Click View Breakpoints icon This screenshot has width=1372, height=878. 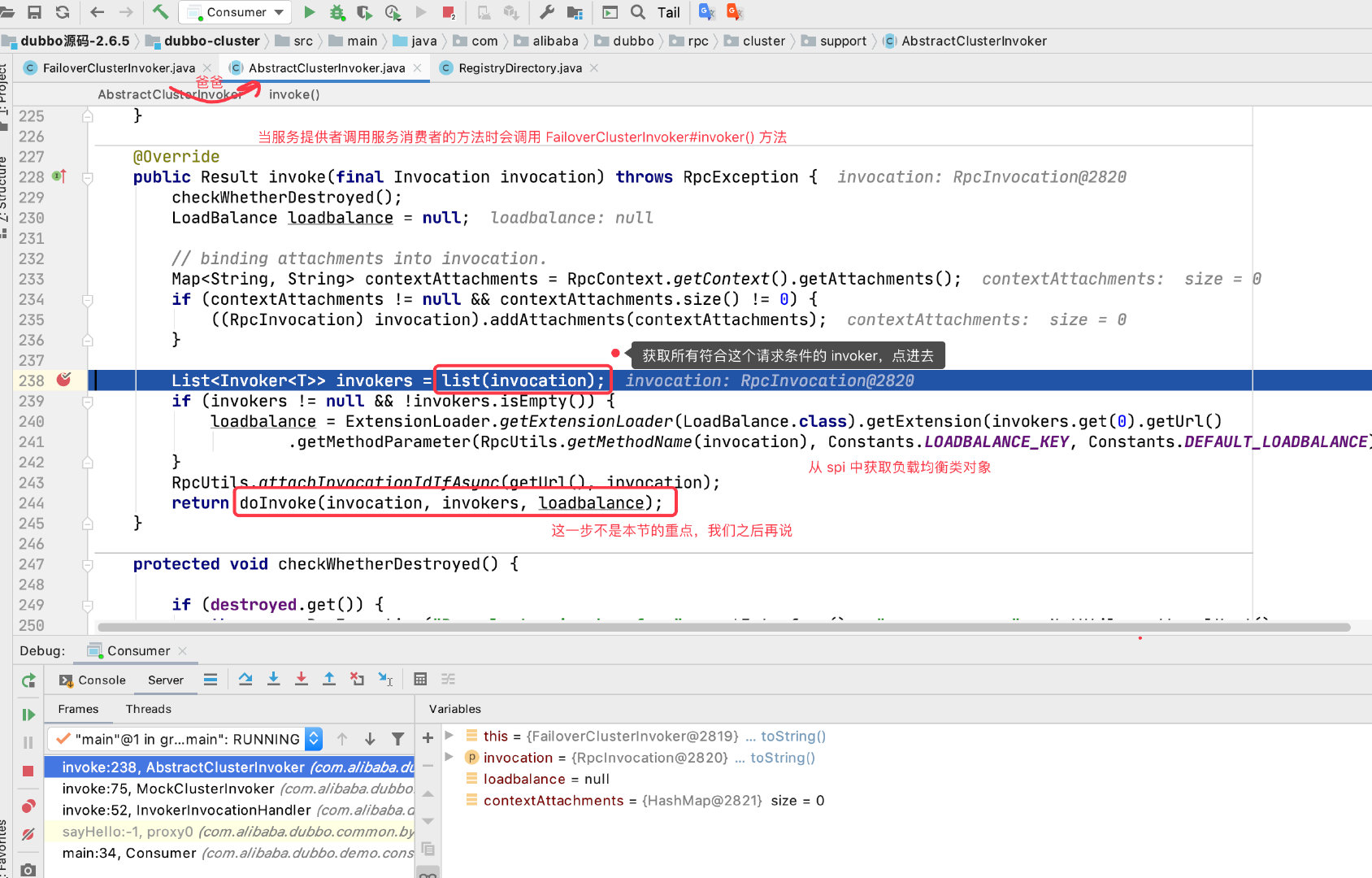(x=28, y=806)
